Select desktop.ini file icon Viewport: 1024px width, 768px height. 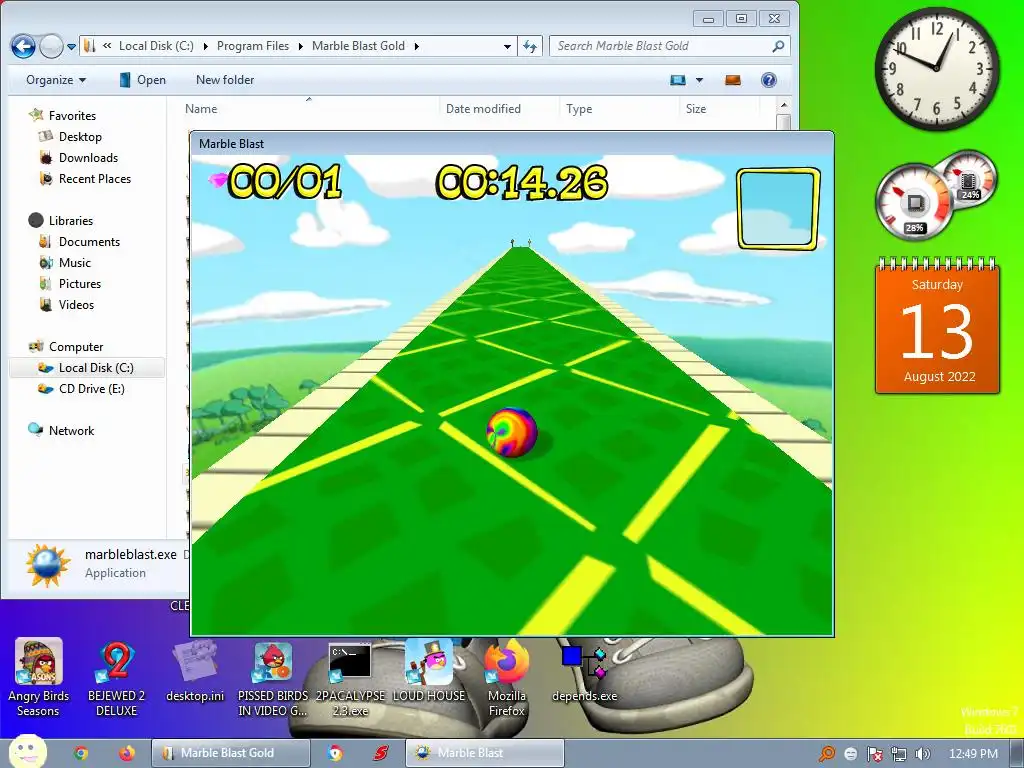pos(195,672)
